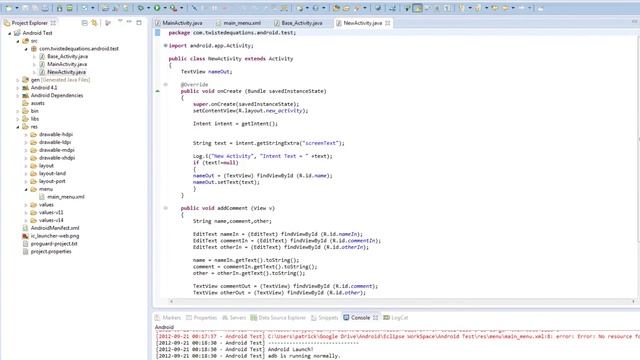Image resolution: width=640 pixels, height=360 pixels.
Task: Open the Run configurations dropdown arrow
Action: 165,8
